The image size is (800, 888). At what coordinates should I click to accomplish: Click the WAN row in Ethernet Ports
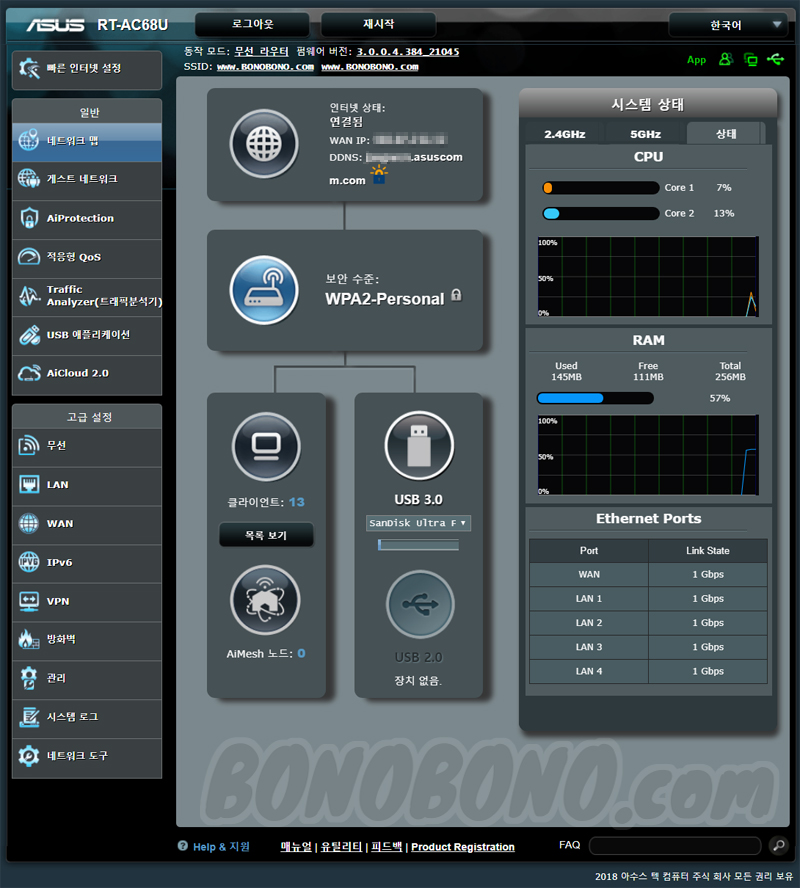coord(648,574)
